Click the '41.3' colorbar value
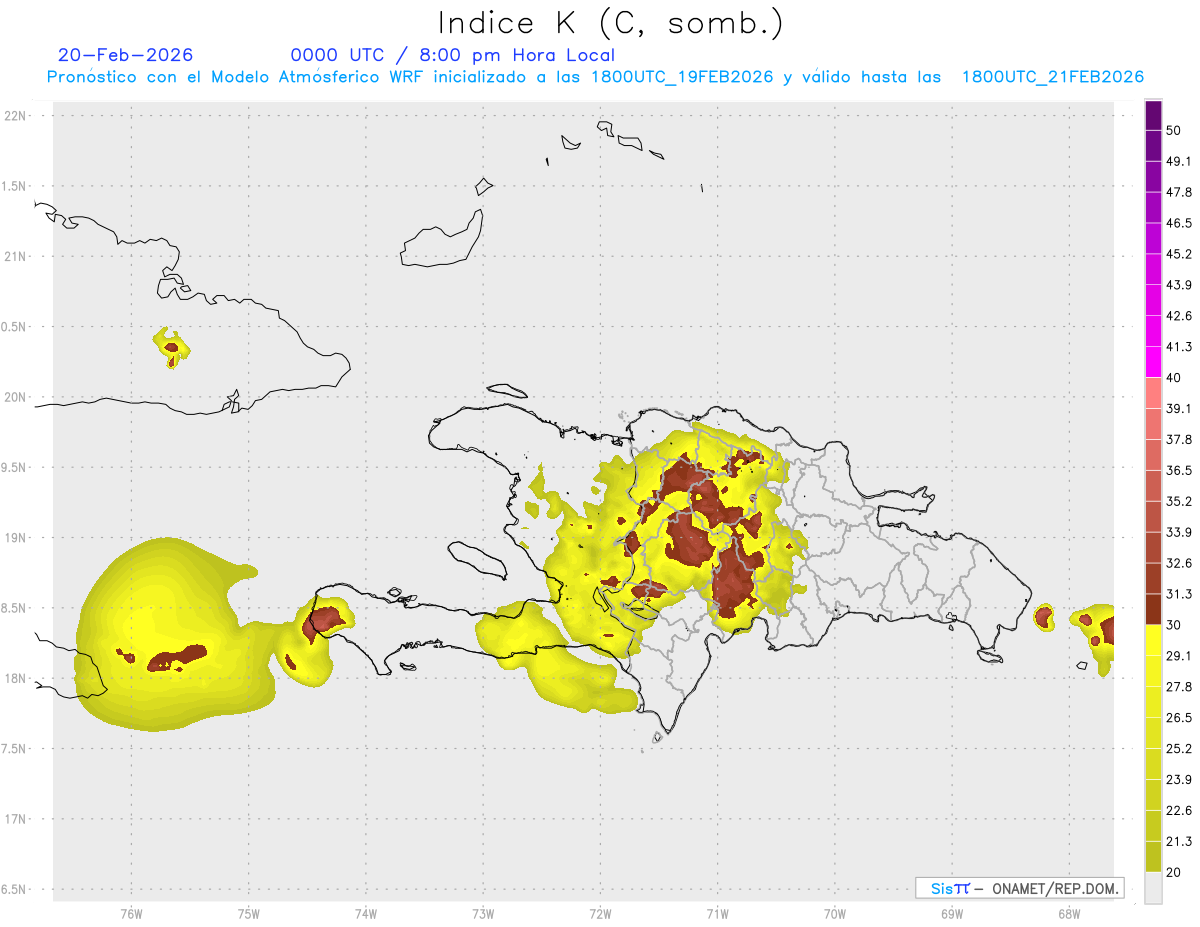Screen dimensions: 1200x927 (x=1179, y=347)
